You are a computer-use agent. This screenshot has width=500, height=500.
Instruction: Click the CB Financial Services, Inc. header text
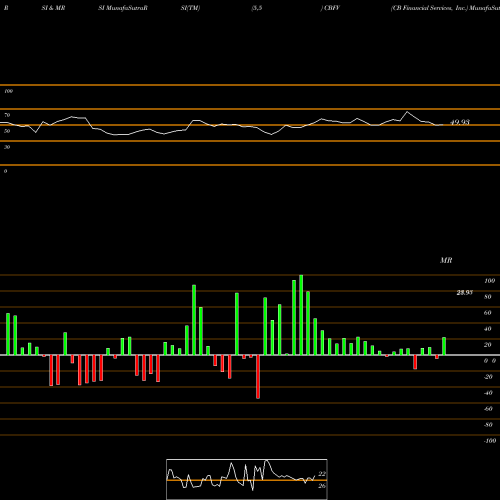tap(429, 8)
